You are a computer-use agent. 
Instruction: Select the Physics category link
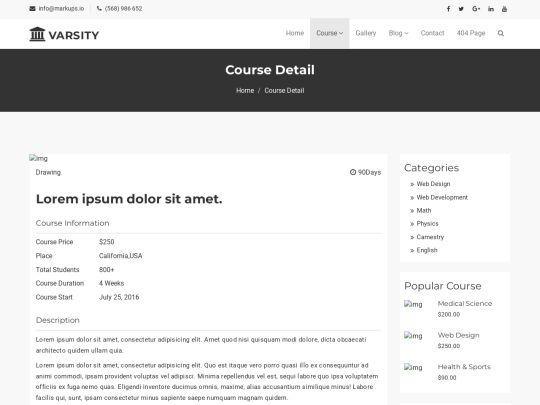pyautogui.click(x=427, y=224)
